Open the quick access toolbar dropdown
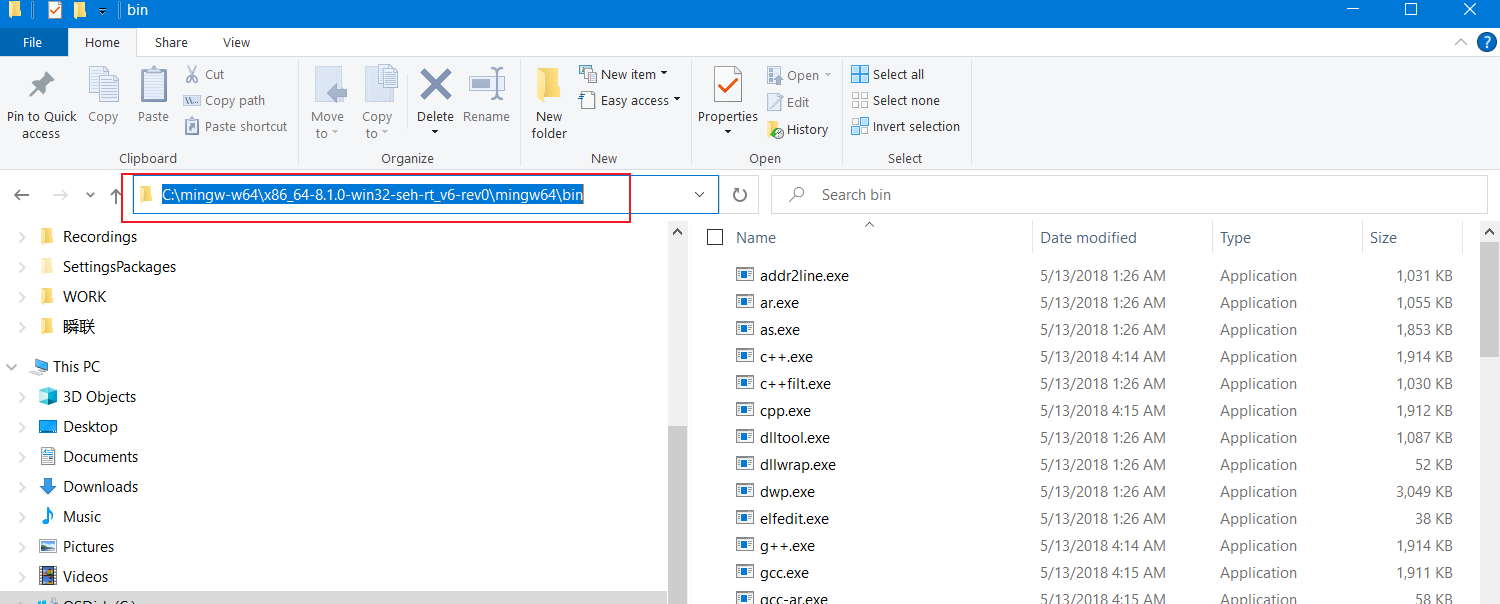The height and width of the screenshot is (604, 1500). [x=102, y=10]
